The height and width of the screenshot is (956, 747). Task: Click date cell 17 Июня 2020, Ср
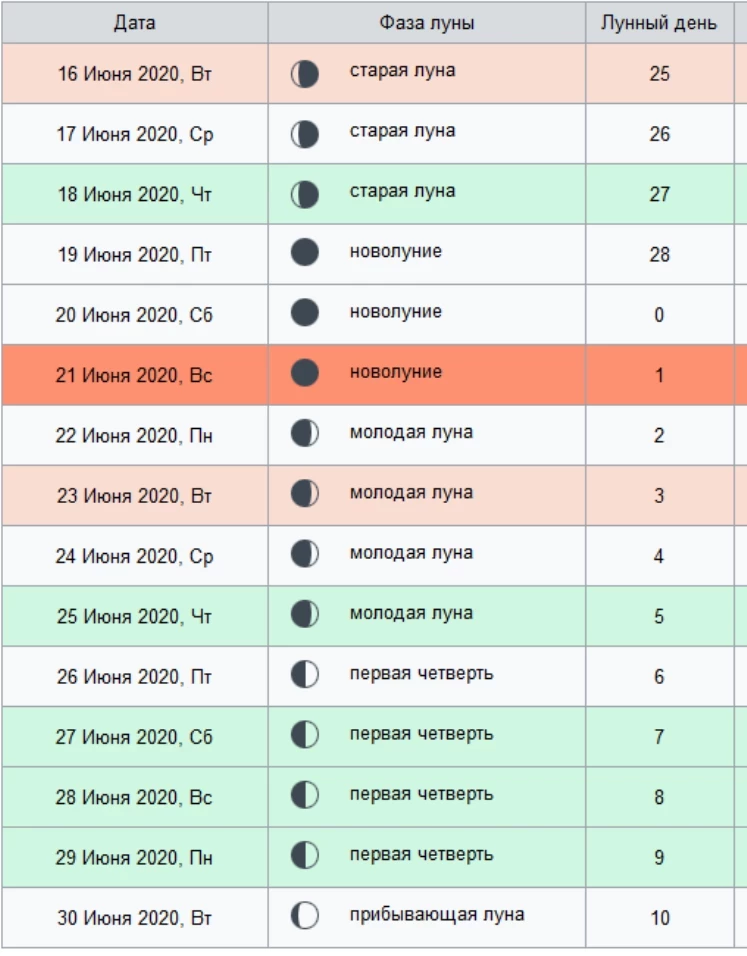[134, 134]
